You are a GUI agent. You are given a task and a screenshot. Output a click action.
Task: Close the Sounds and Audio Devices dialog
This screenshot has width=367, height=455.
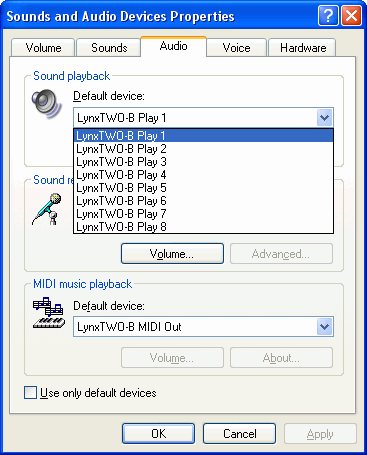pos(351,15)
